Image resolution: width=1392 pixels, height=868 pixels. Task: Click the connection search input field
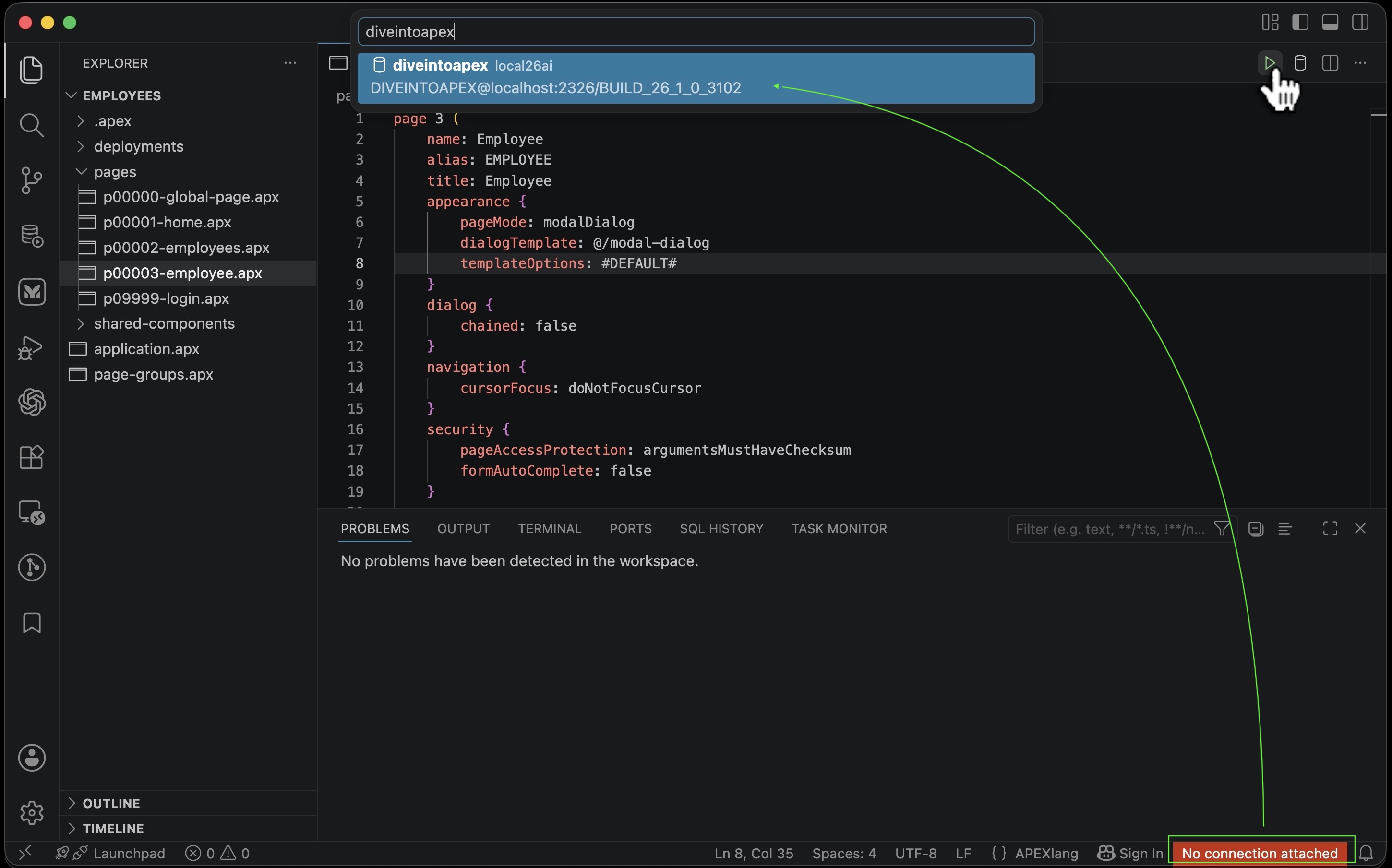point(696,32)
